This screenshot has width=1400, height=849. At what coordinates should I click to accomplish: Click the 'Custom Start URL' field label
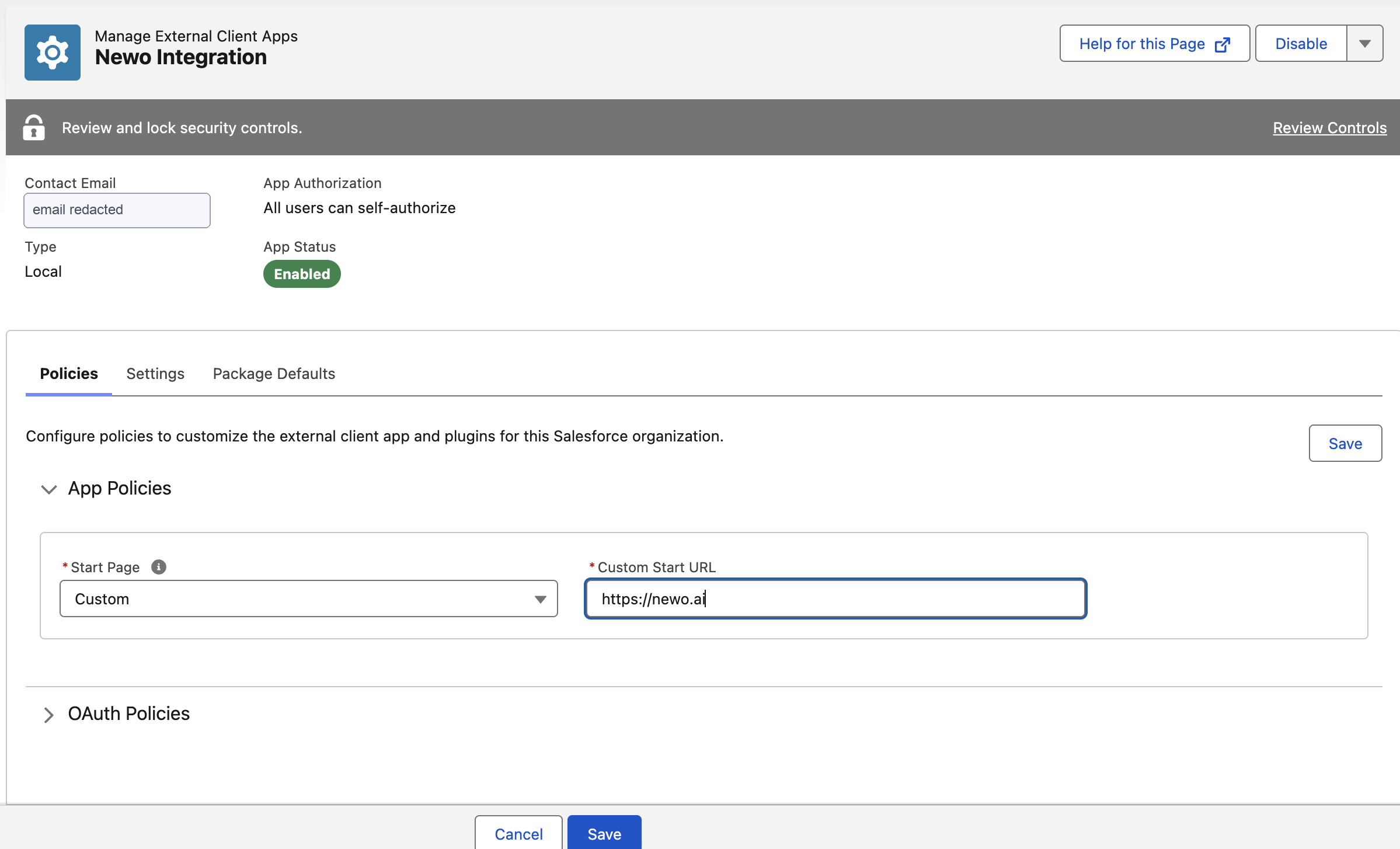click(x=657, y=567)
